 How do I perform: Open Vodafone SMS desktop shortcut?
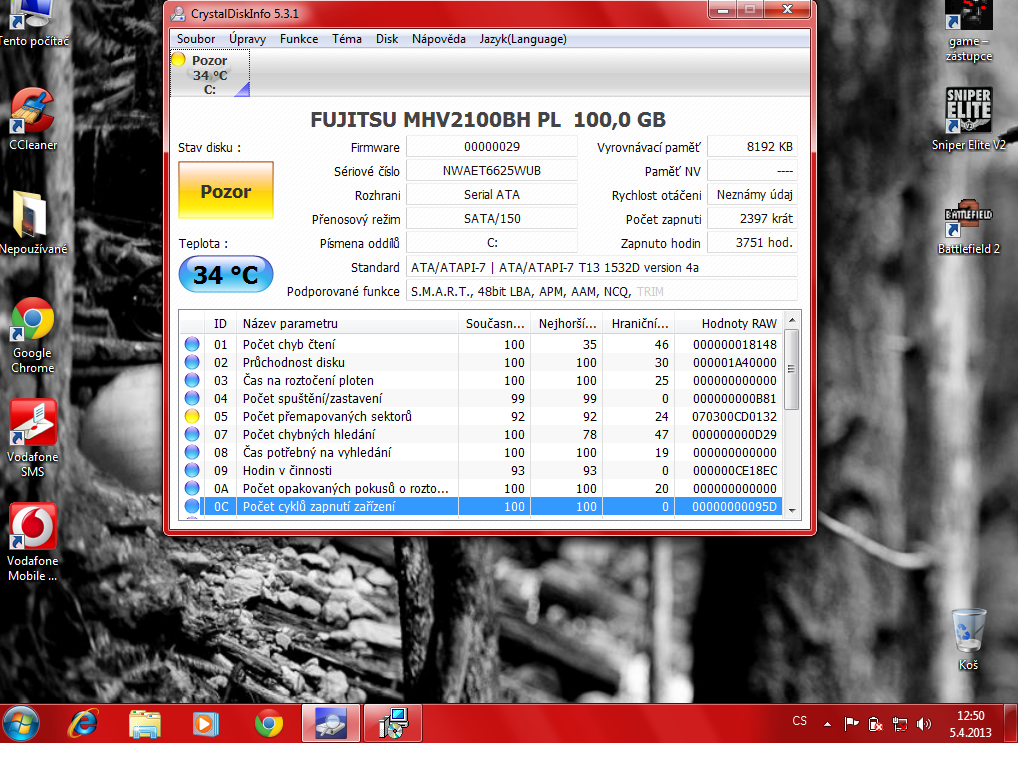(33, 439)
